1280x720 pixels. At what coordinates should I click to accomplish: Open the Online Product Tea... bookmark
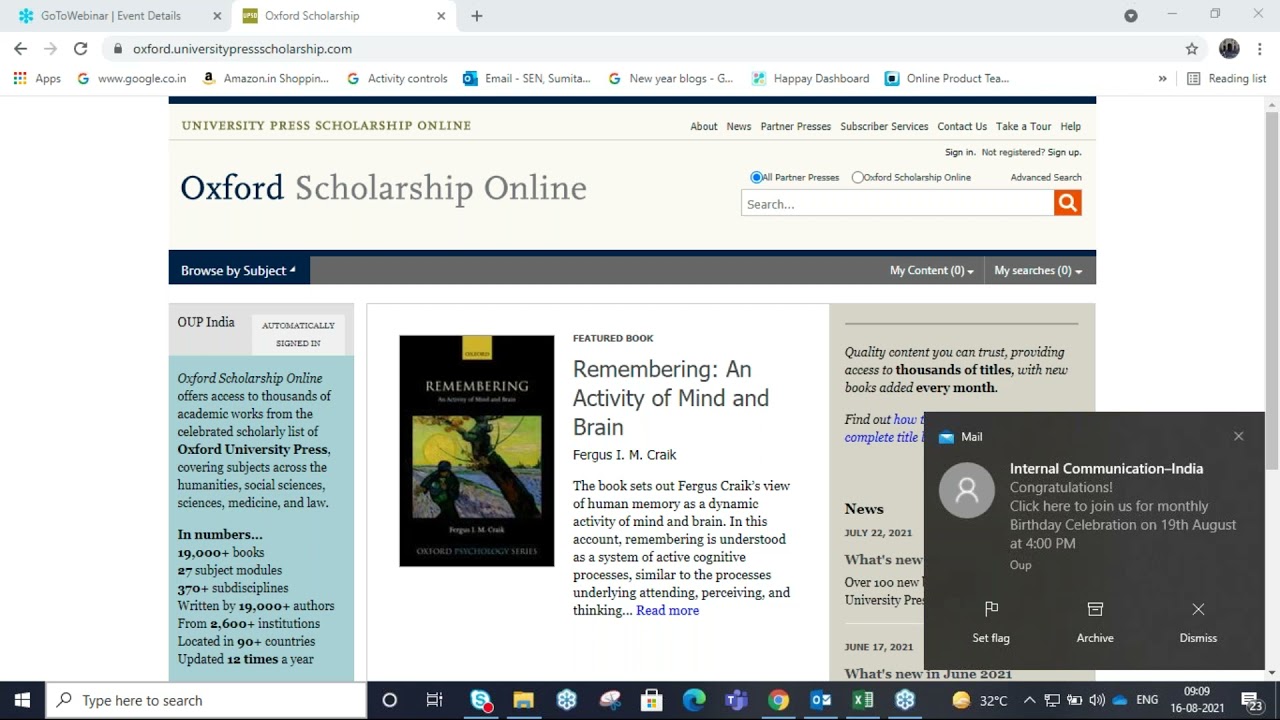click(947, 78)
